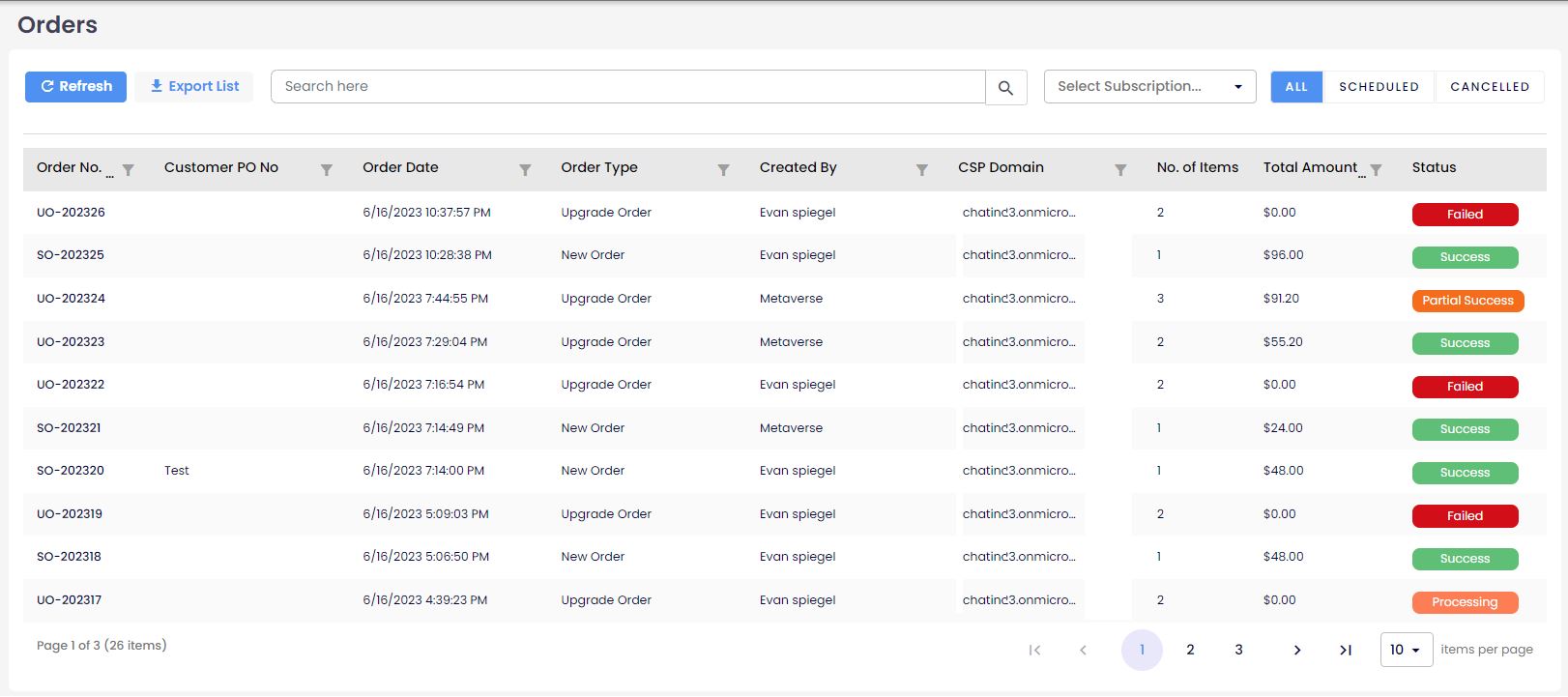Open order UO-202322
The image size is (1568, 697).
click(x=71, y=385)
